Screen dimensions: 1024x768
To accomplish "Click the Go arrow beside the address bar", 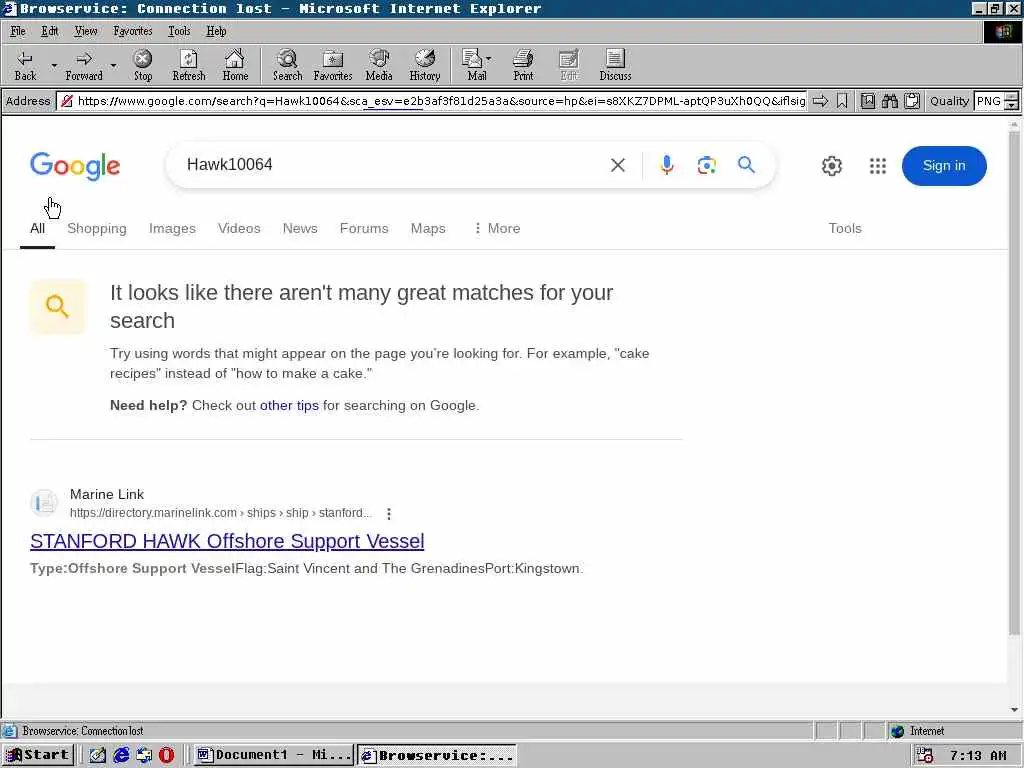I will pos(820,101).
